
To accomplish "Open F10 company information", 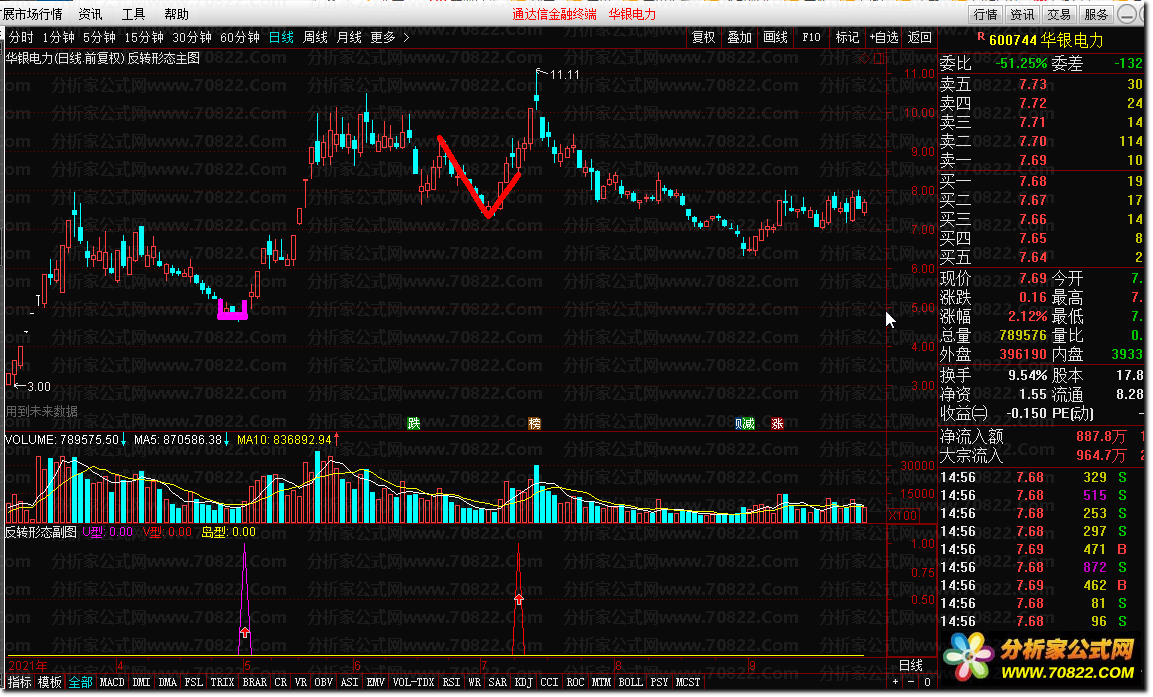I will (x=811, y=37).
